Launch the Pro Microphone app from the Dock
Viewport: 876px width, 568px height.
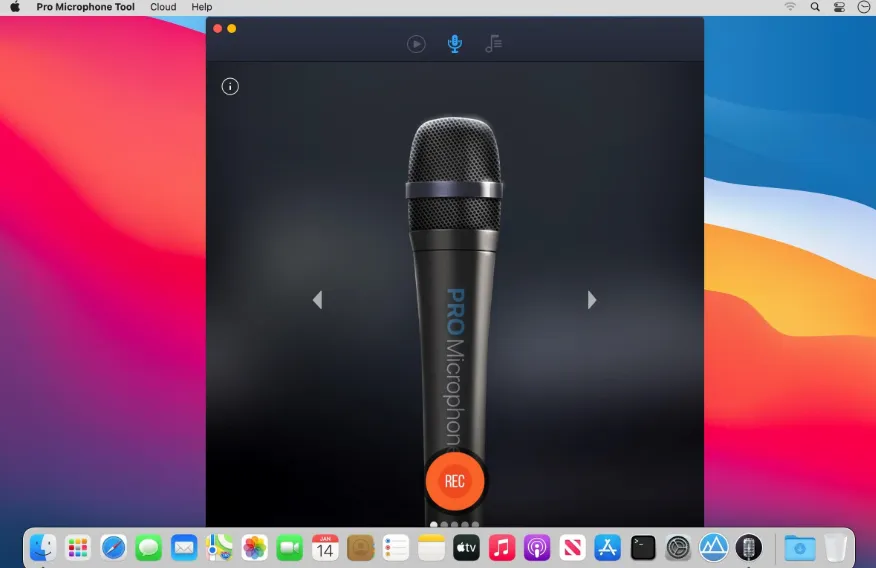[x=749, y=547]
